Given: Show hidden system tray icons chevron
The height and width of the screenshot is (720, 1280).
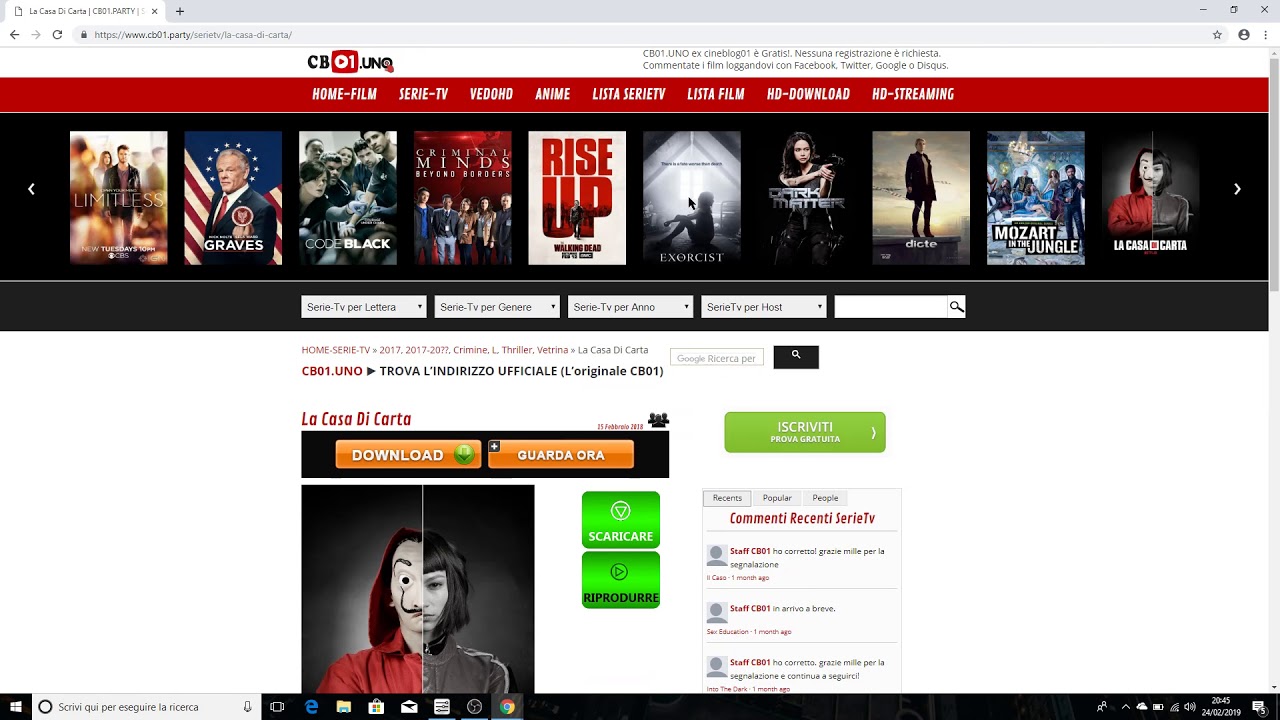Looking at the screenshot, I should pyautogui.click(x=1125, y=707).
